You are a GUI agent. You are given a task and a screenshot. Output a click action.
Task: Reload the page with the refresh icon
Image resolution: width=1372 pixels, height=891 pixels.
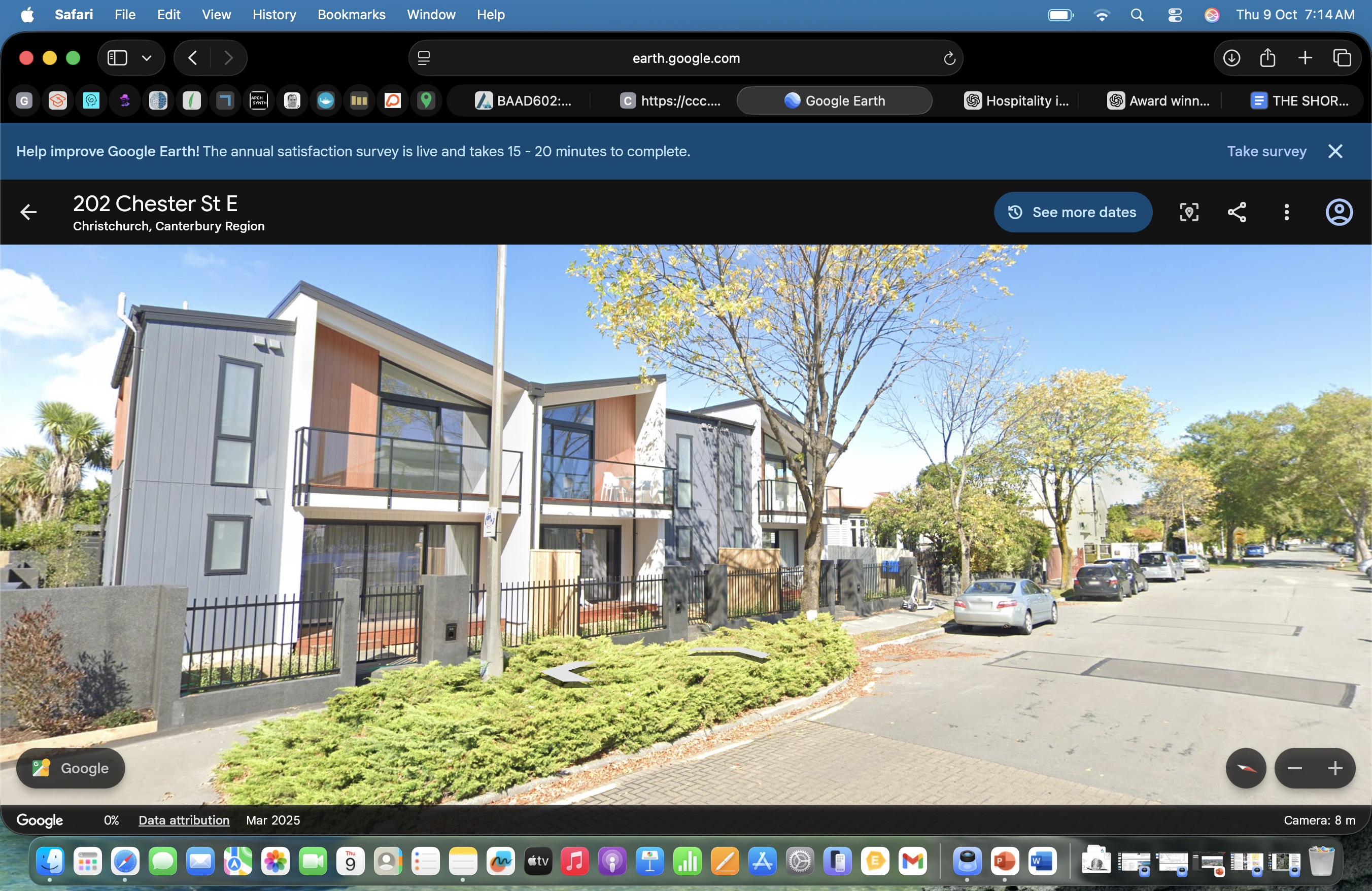click(x=949, y=58)
